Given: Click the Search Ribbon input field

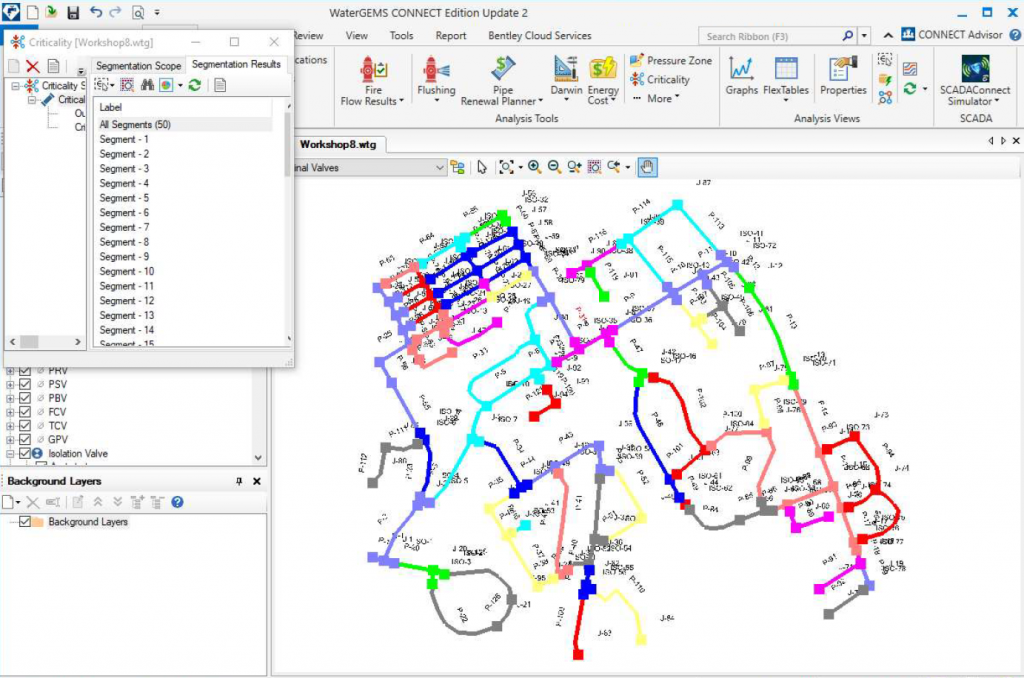Looking at the screenshot, I should [770, 36].
